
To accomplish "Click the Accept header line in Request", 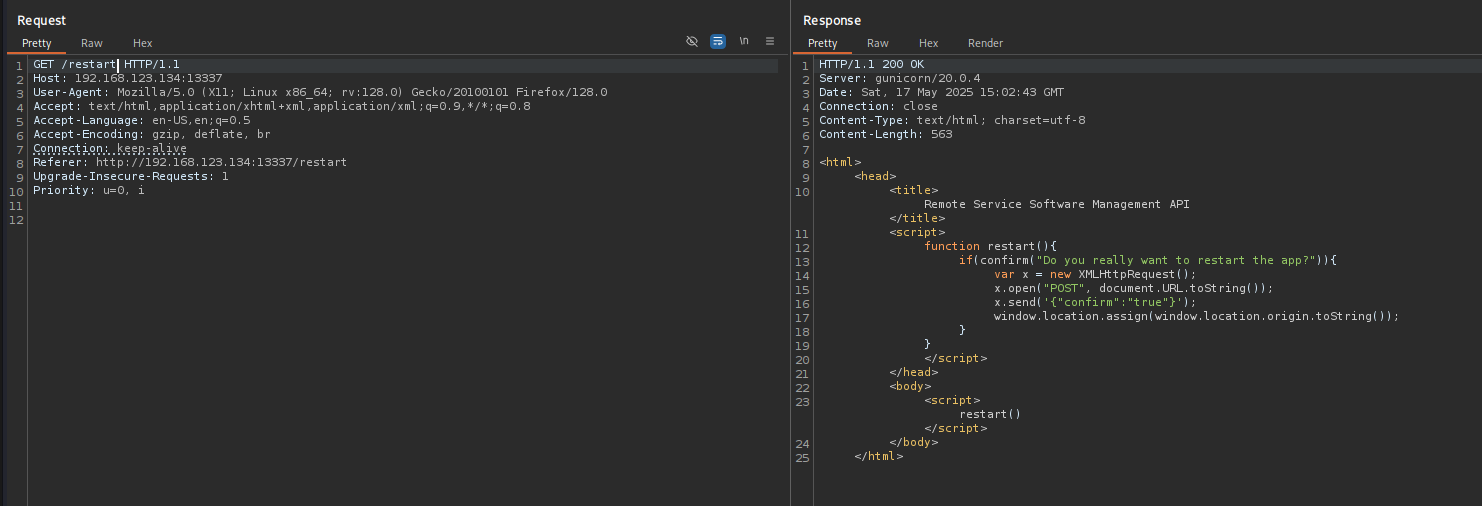I will [282, 106].
